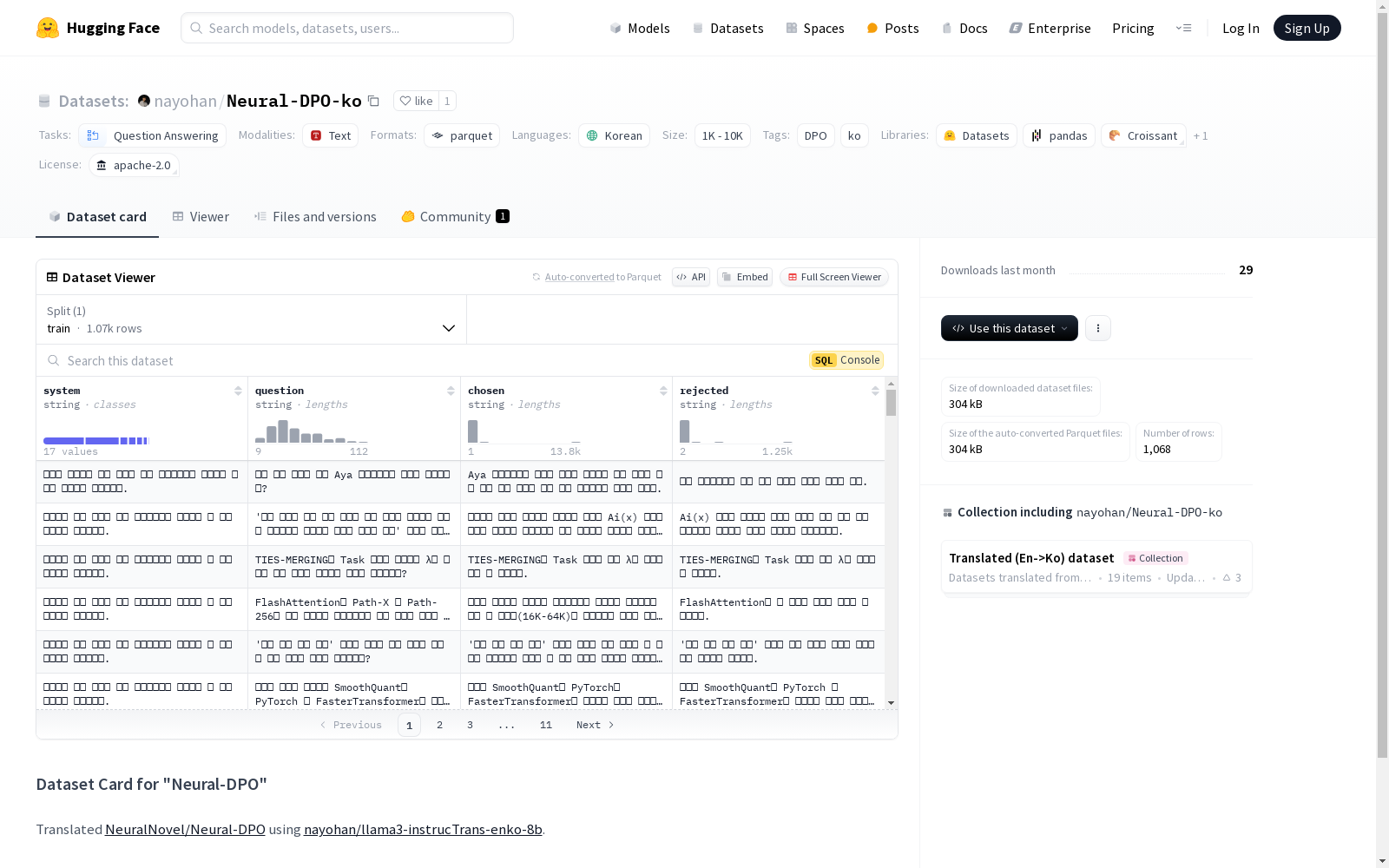Open the Use this dataset dropdown
The image size is (1389, 868).
[x=1010, y=328]
